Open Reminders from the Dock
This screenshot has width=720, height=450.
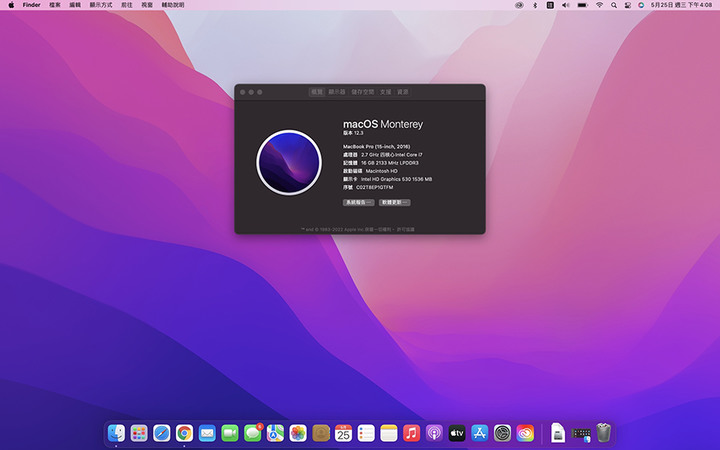366,433
